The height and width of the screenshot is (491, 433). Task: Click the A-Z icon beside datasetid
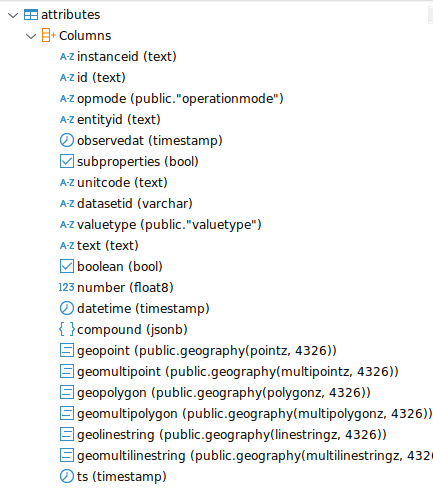(67, 204)
